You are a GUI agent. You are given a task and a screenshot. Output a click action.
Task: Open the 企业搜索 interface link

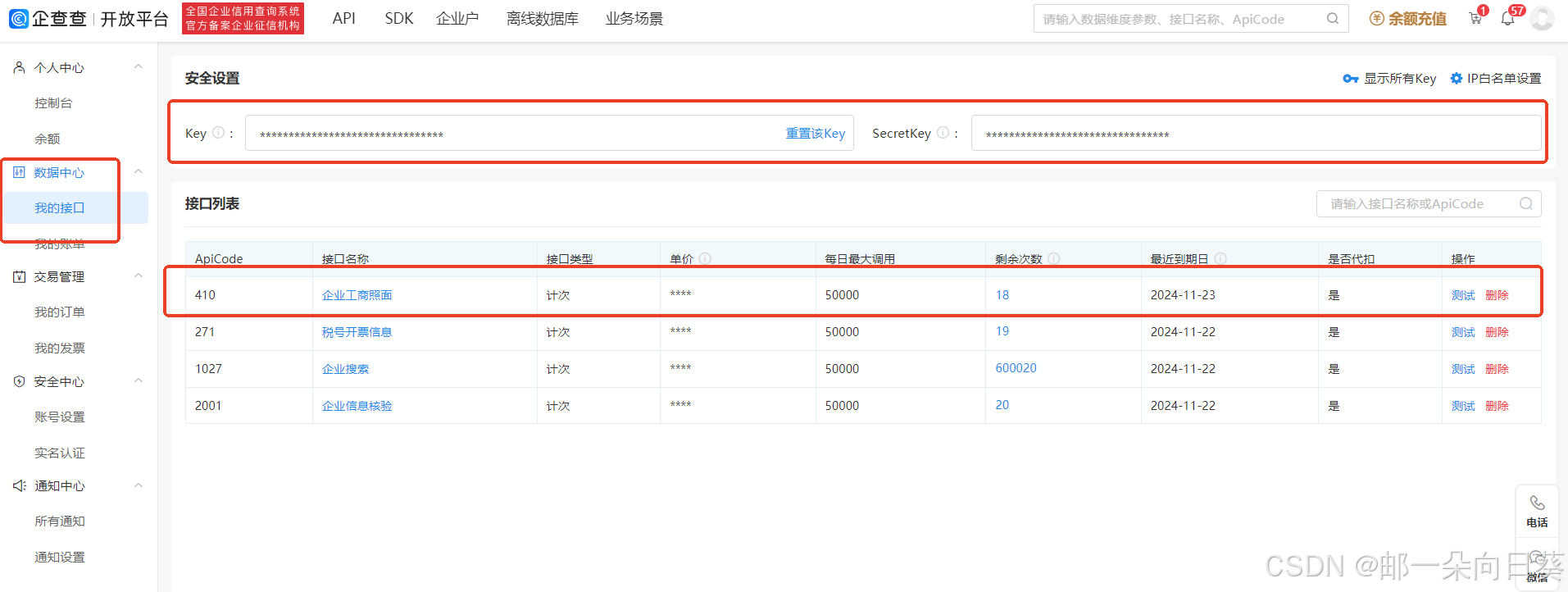point(346,369)
